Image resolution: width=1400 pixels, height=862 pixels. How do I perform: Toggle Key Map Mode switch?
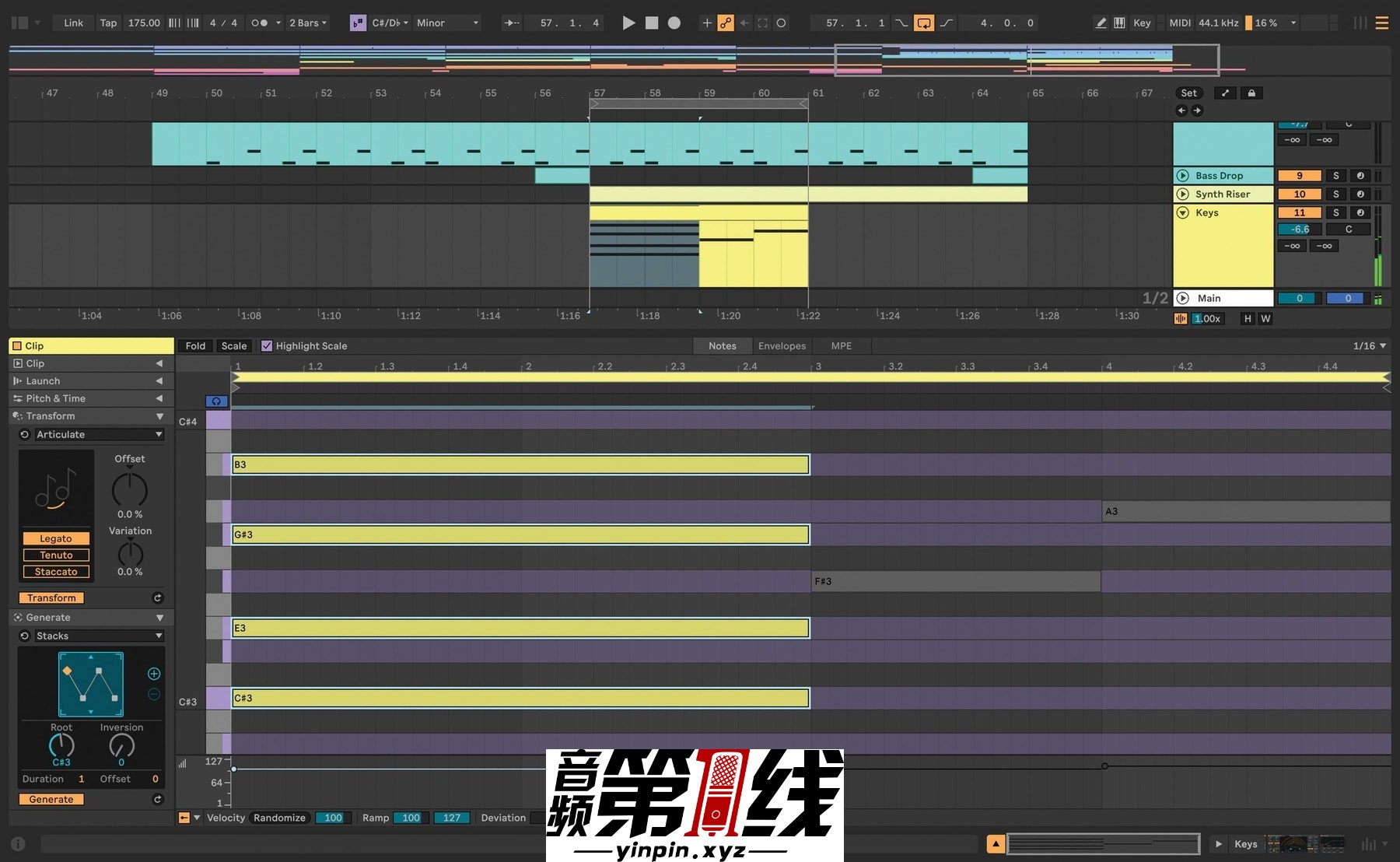(x=1142, y=23)
